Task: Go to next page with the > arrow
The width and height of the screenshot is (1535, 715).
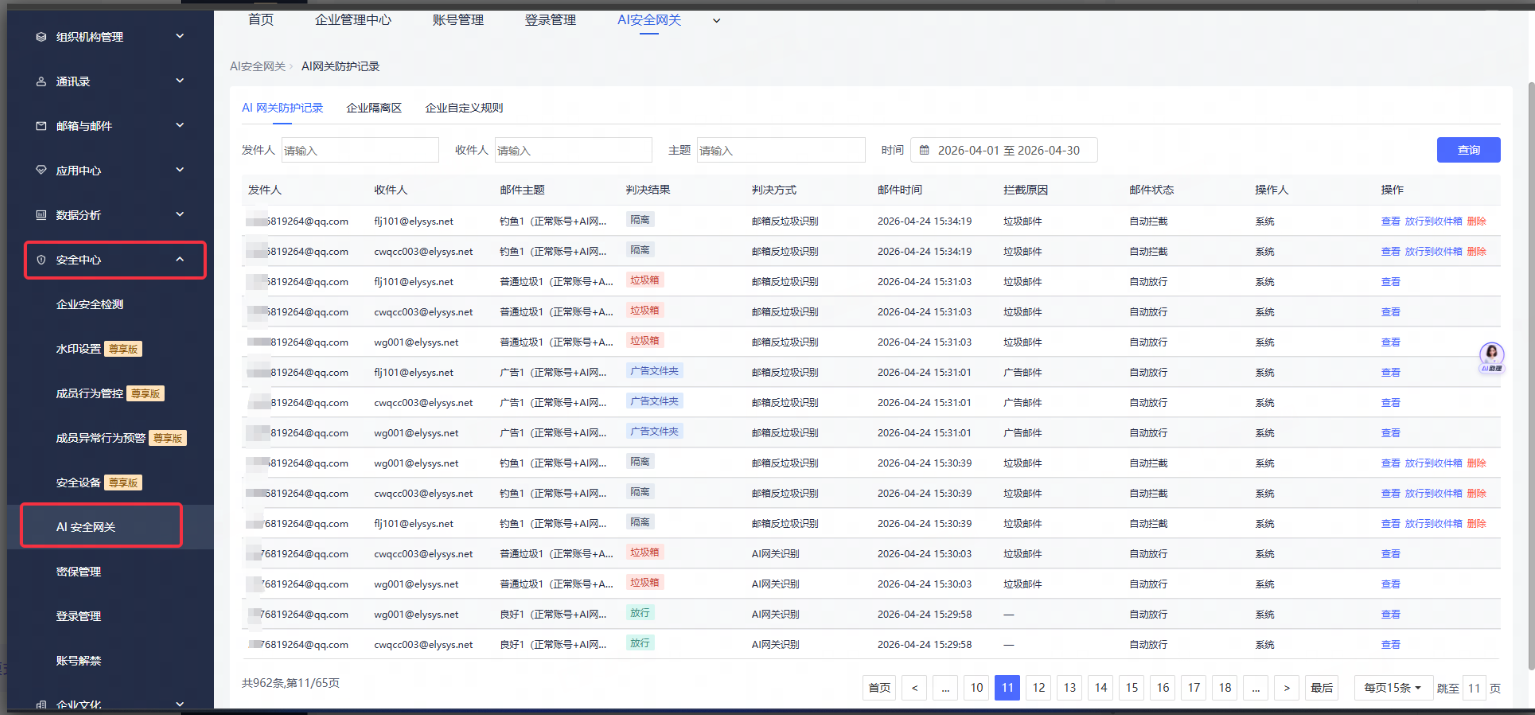Action: tap(1287, 688)
